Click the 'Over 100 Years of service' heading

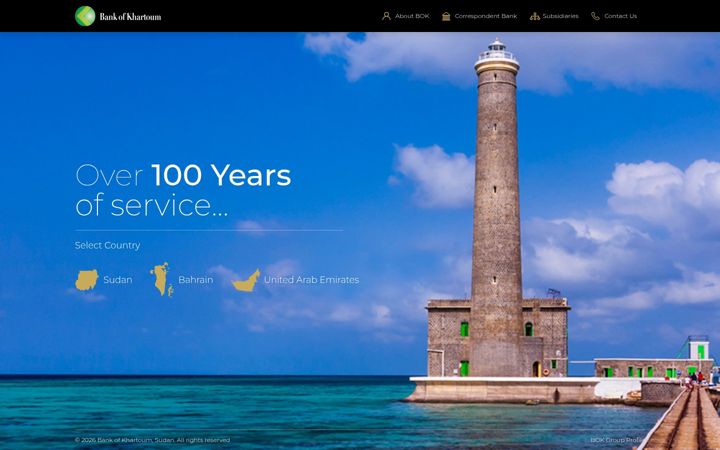tap(183, 190)
